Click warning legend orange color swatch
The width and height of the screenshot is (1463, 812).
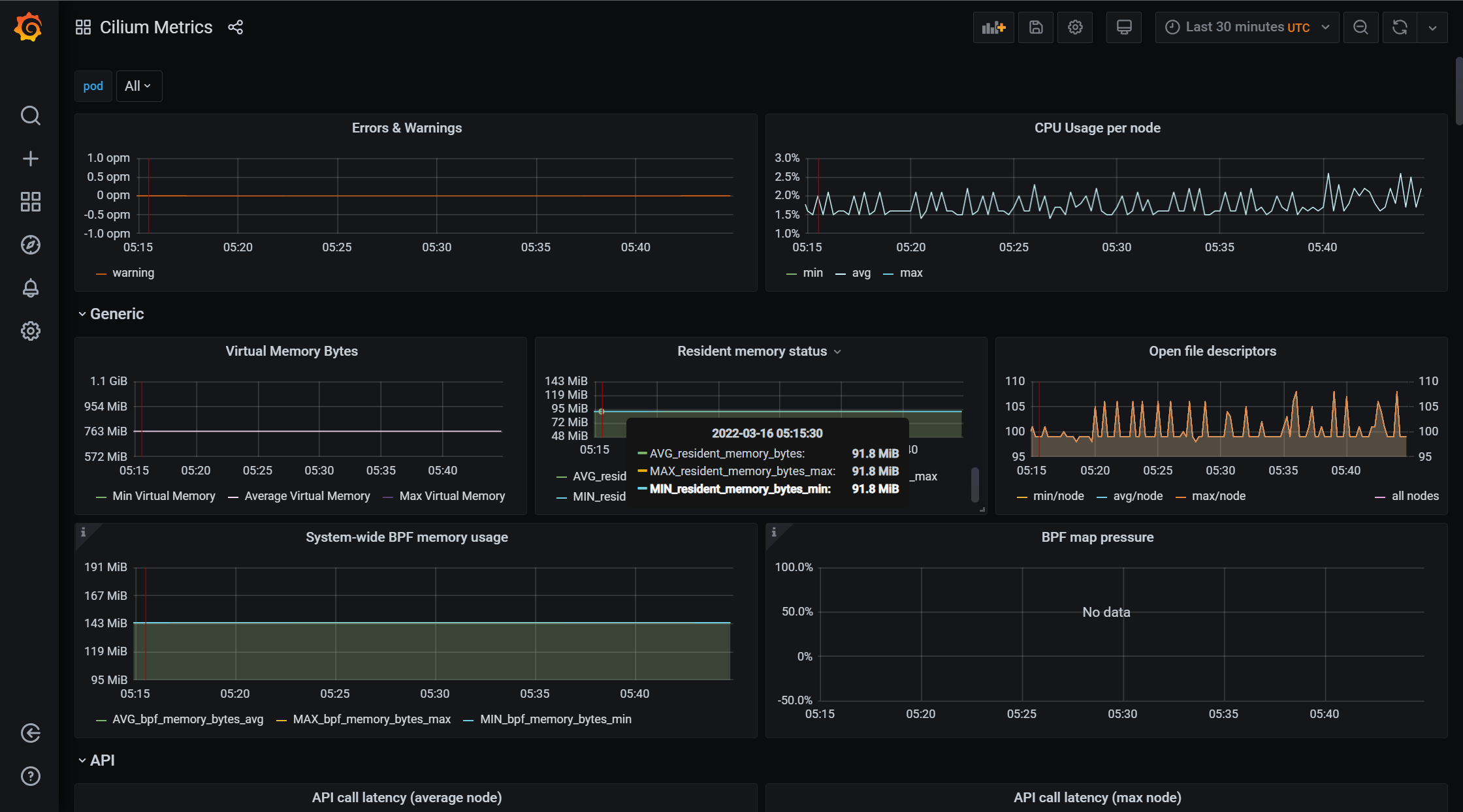click(x=101, y=273)
